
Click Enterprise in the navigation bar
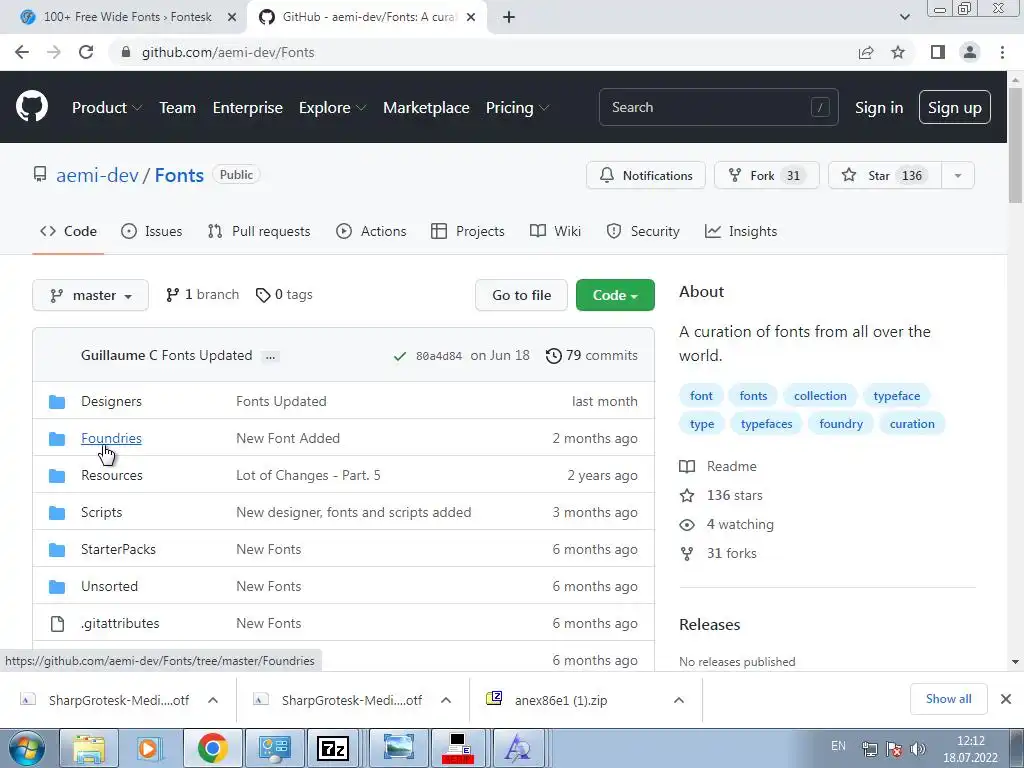pyautogui.click(x=248, y=108)
